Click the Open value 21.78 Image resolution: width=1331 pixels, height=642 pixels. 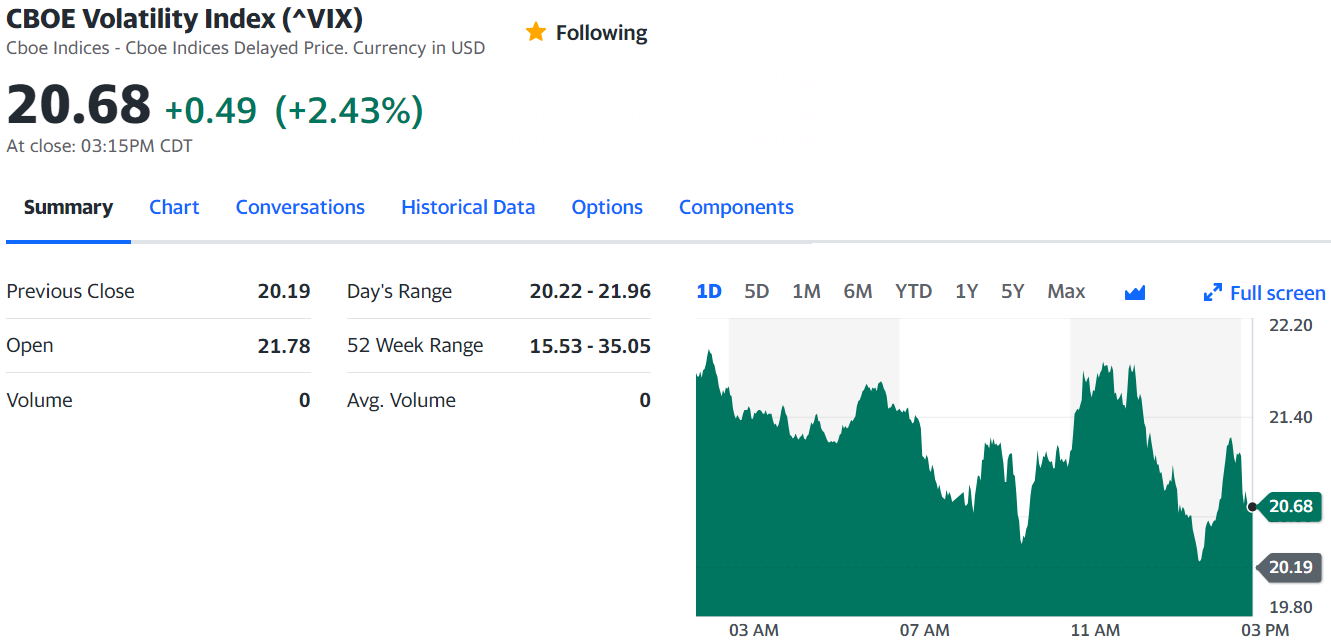[284, 346]
